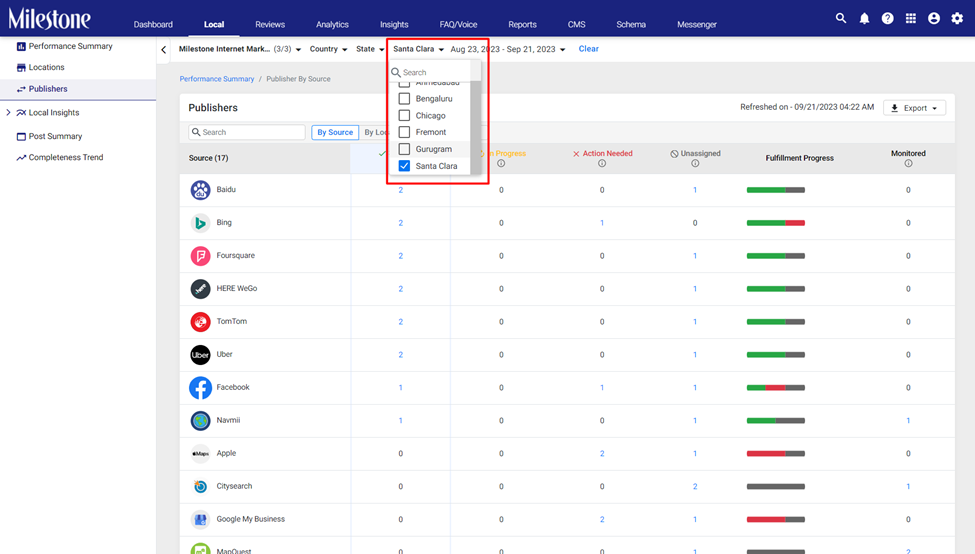Open the user account icon

933,19
